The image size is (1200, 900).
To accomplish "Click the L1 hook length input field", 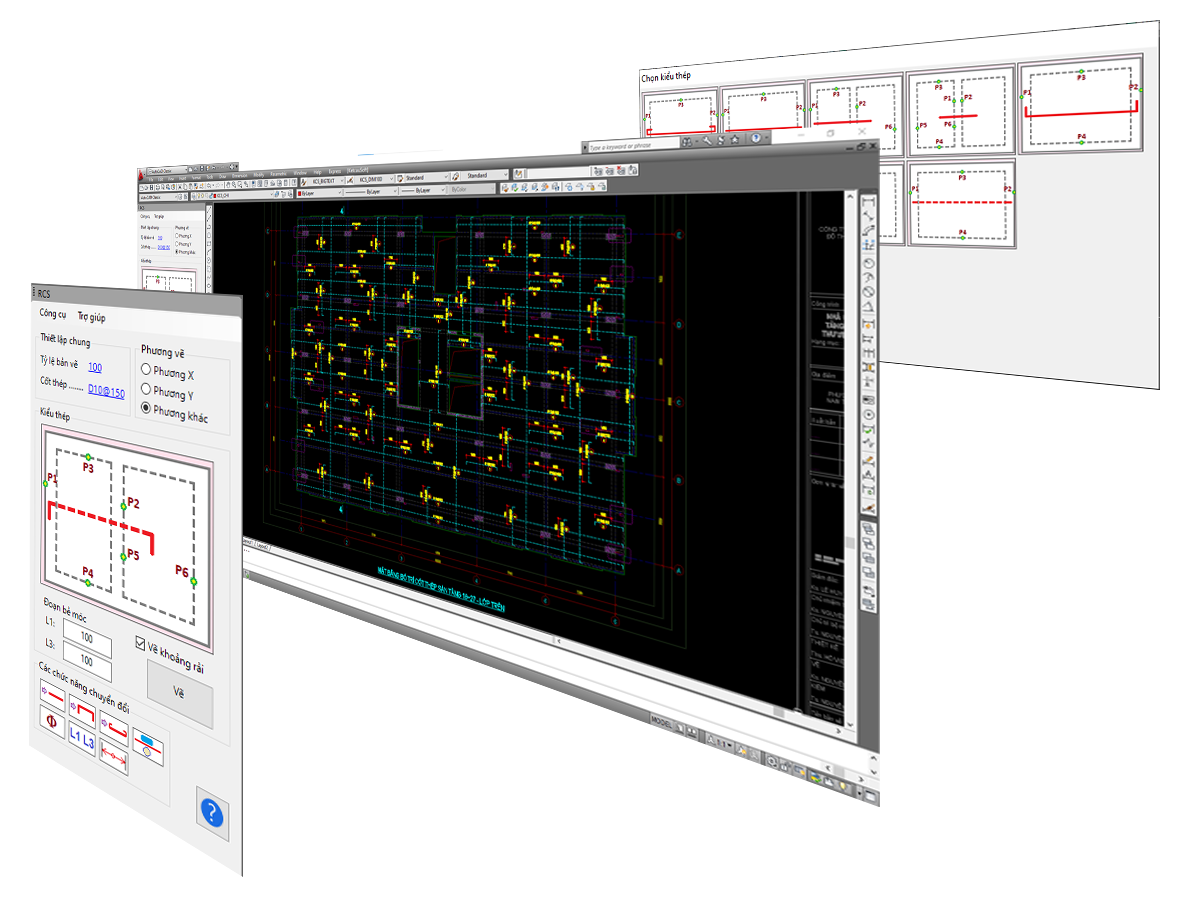I will coord(87,636).
